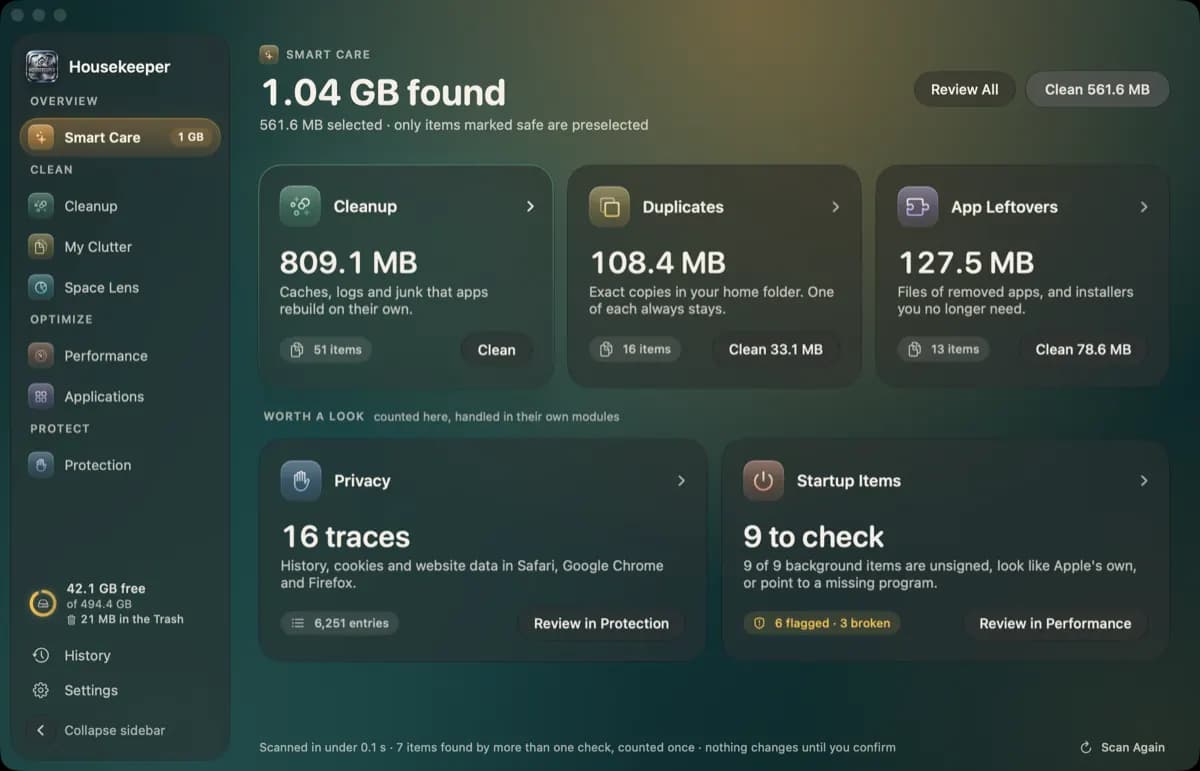This screenshot has height=771, width=1200.
Task: Click the History clock icon
Action: [41, 655]
